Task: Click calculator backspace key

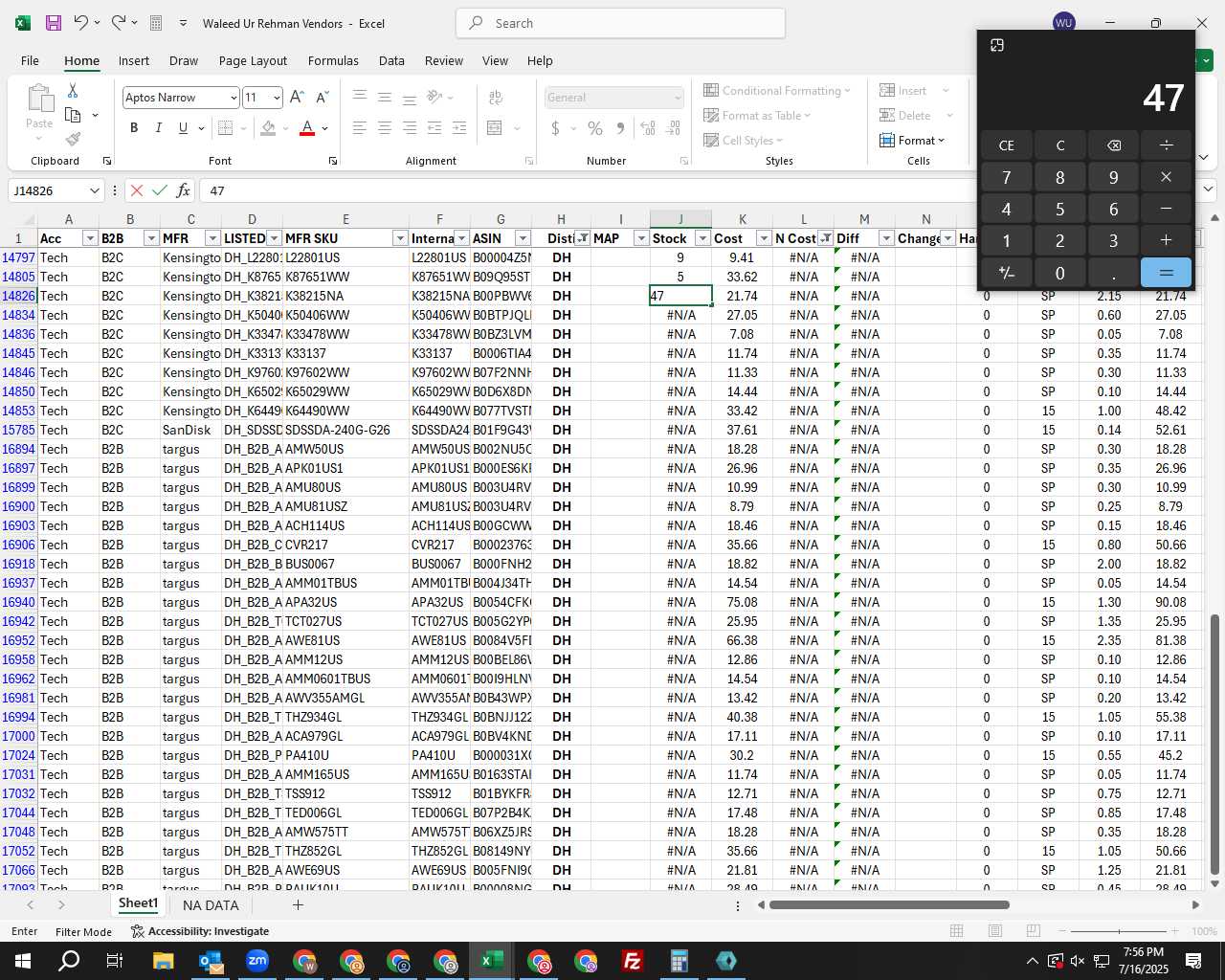Action: coord(1113,145)
